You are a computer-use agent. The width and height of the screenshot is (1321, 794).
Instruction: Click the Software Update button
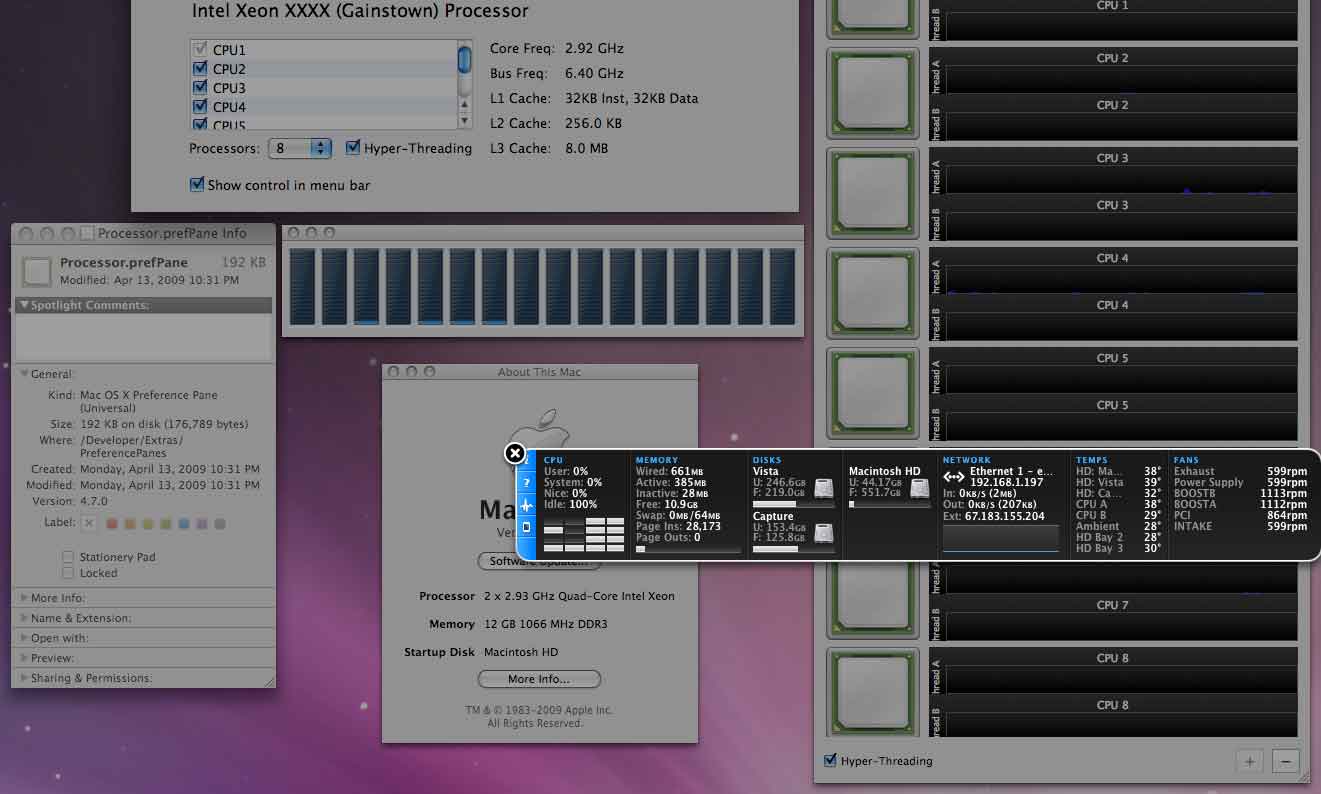coord(539,562)
